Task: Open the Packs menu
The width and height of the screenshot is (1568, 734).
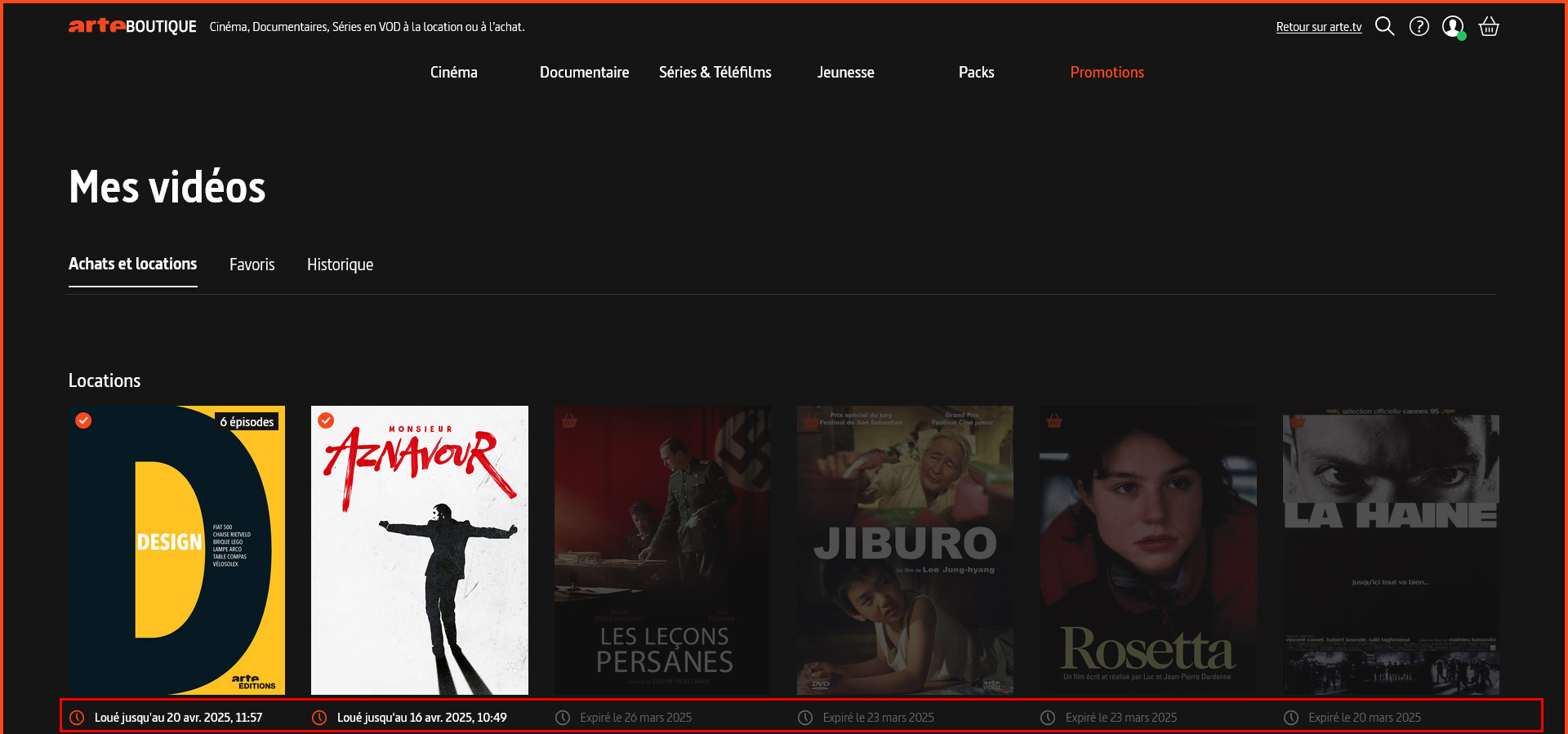Action: 977,72
